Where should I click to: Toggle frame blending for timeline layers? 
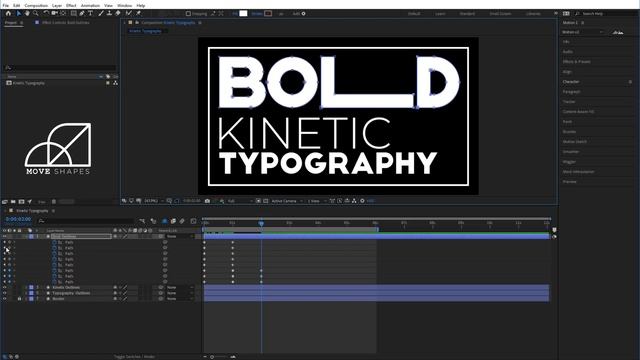point(173,221)
